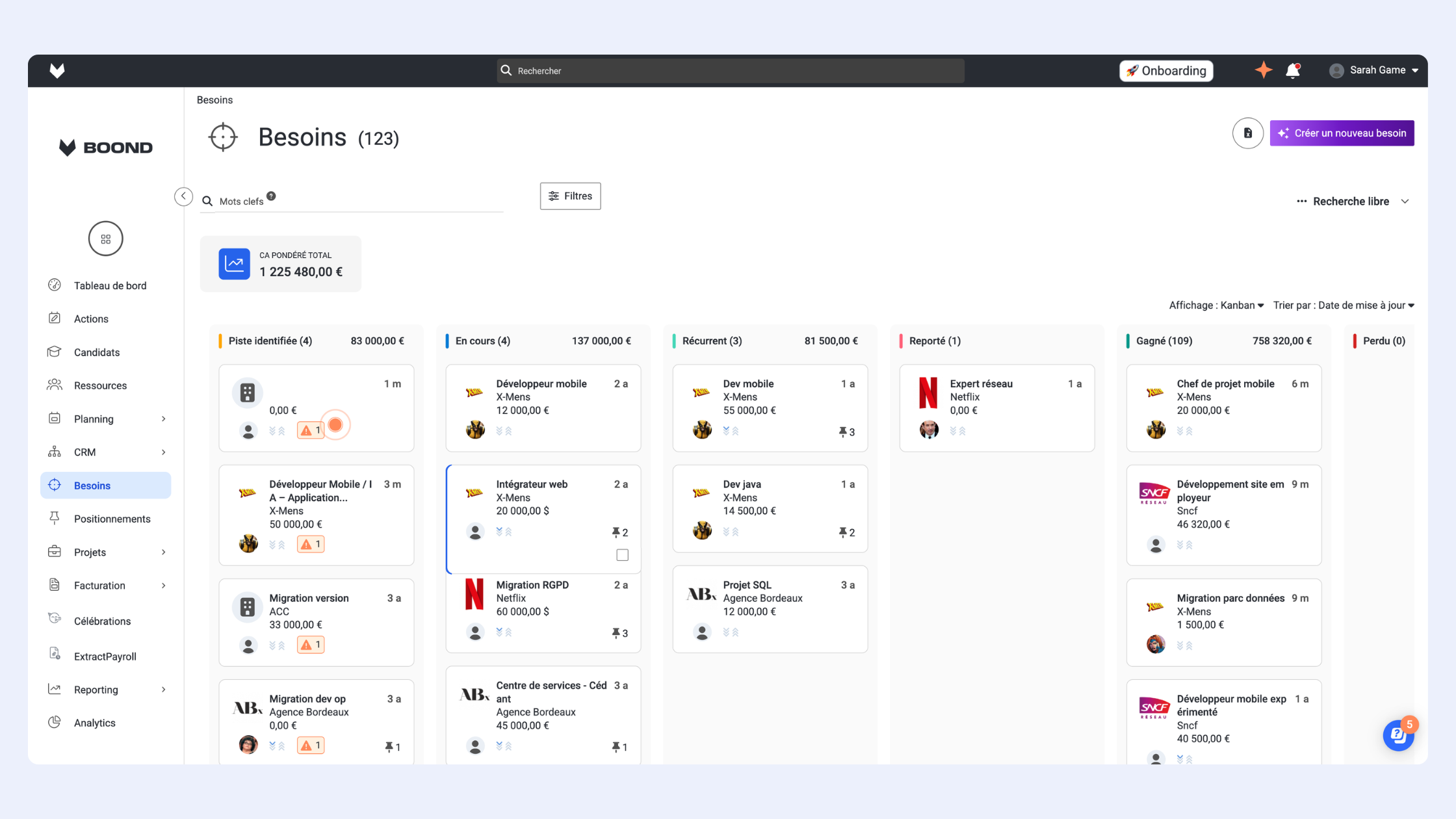Tick the checkbox on Intégrateur web card
Viewport: 1456px width, 819px height.
622,555
